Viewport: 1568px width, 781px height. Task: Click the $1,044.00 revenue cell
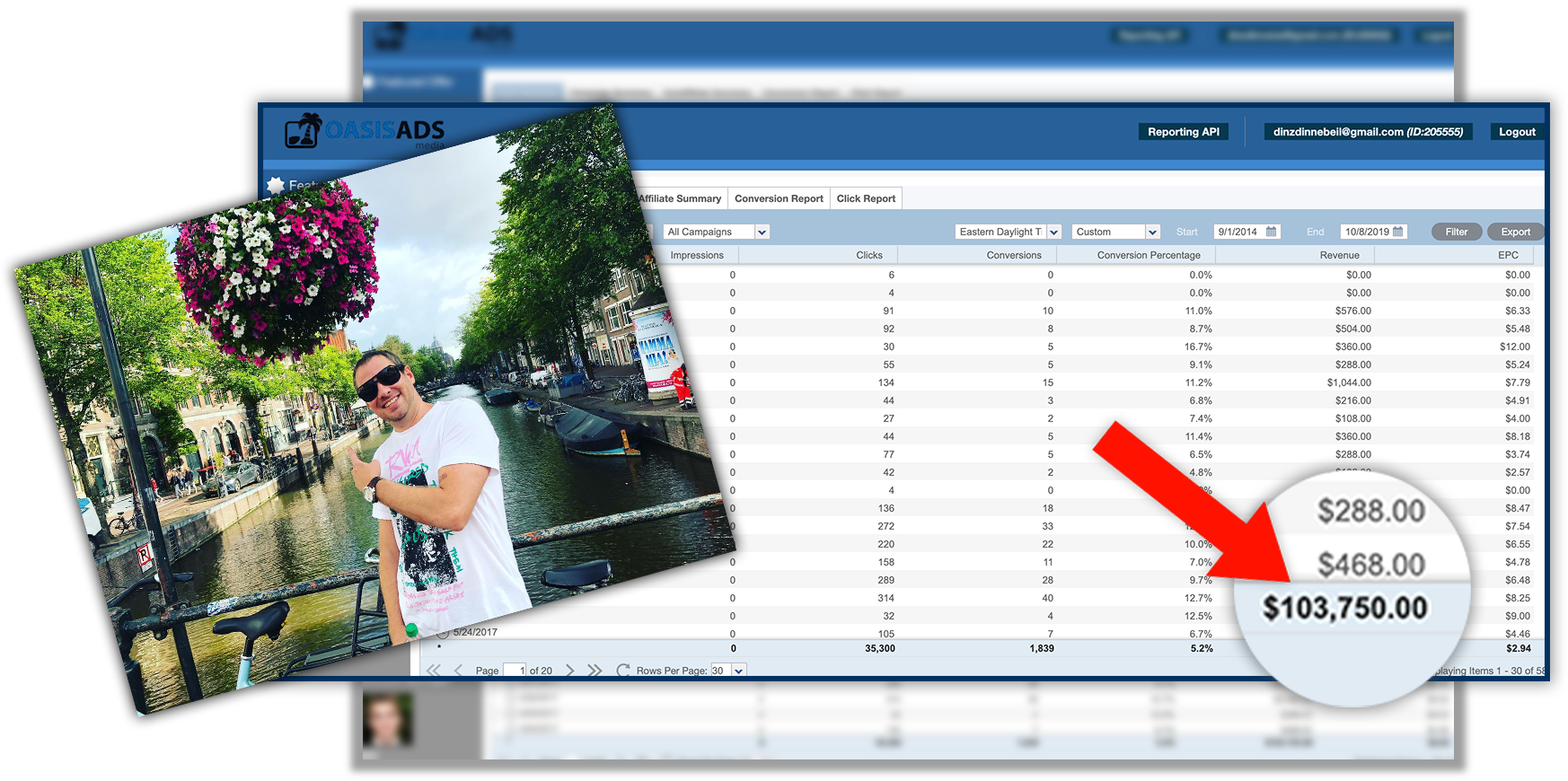pyautogui.click(x=1349, y=382)
